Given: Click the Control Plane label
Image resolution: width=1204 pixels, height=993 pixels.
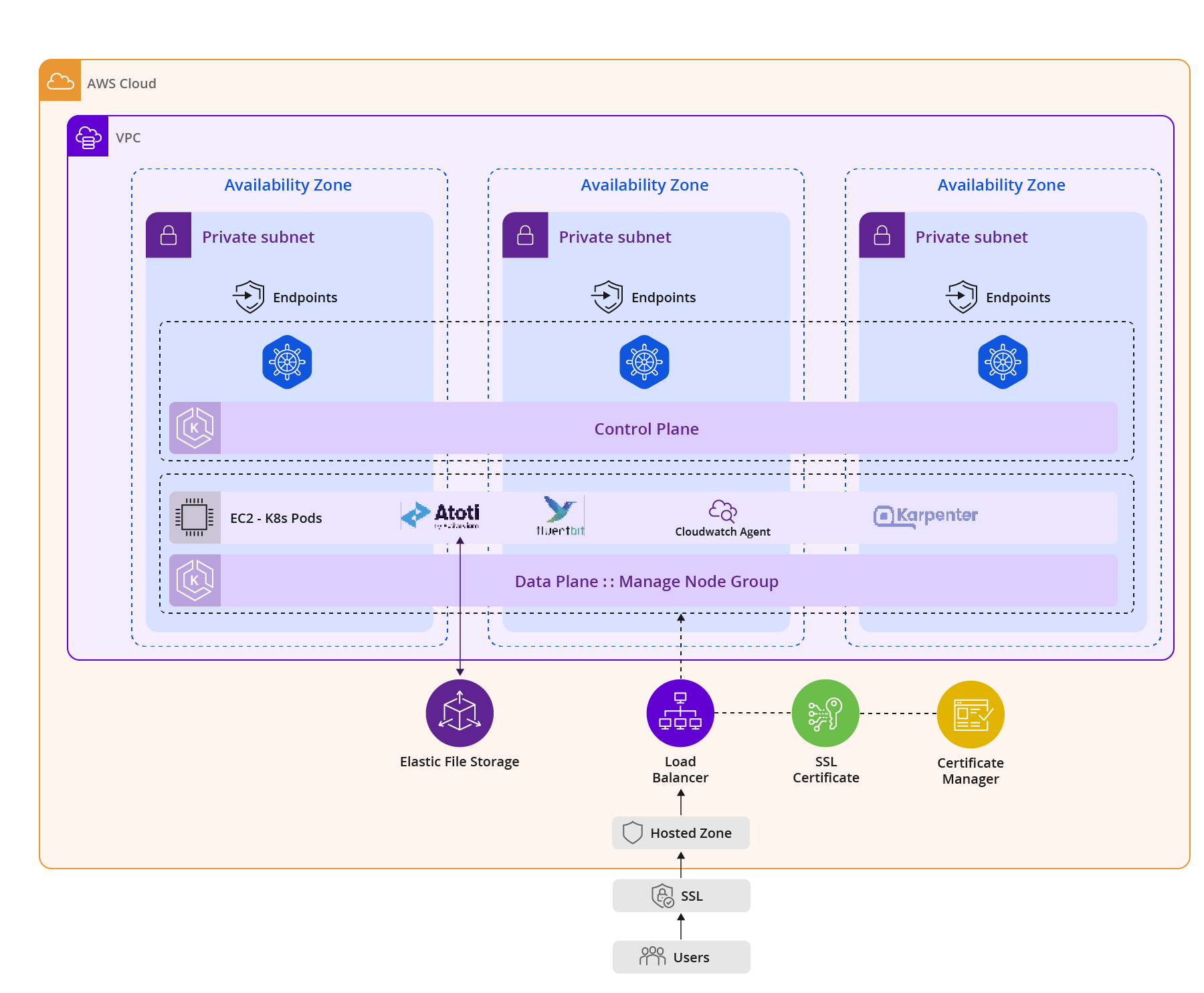Looking at the screenshot, I should click(646, 429).
